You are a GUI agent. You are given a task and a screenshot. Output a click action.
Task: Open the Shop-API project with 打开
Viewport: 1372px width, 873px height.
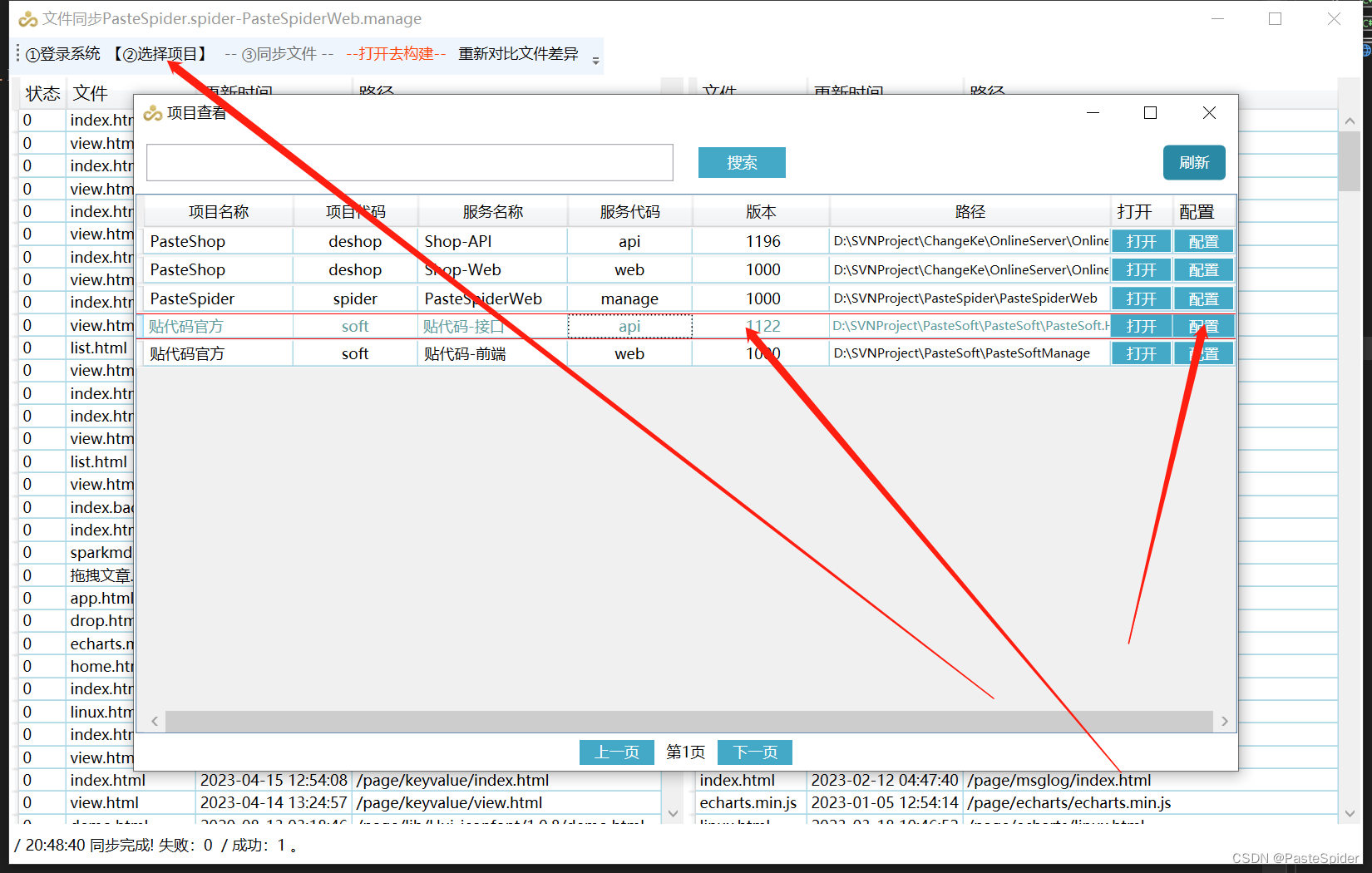(1141, 242)
